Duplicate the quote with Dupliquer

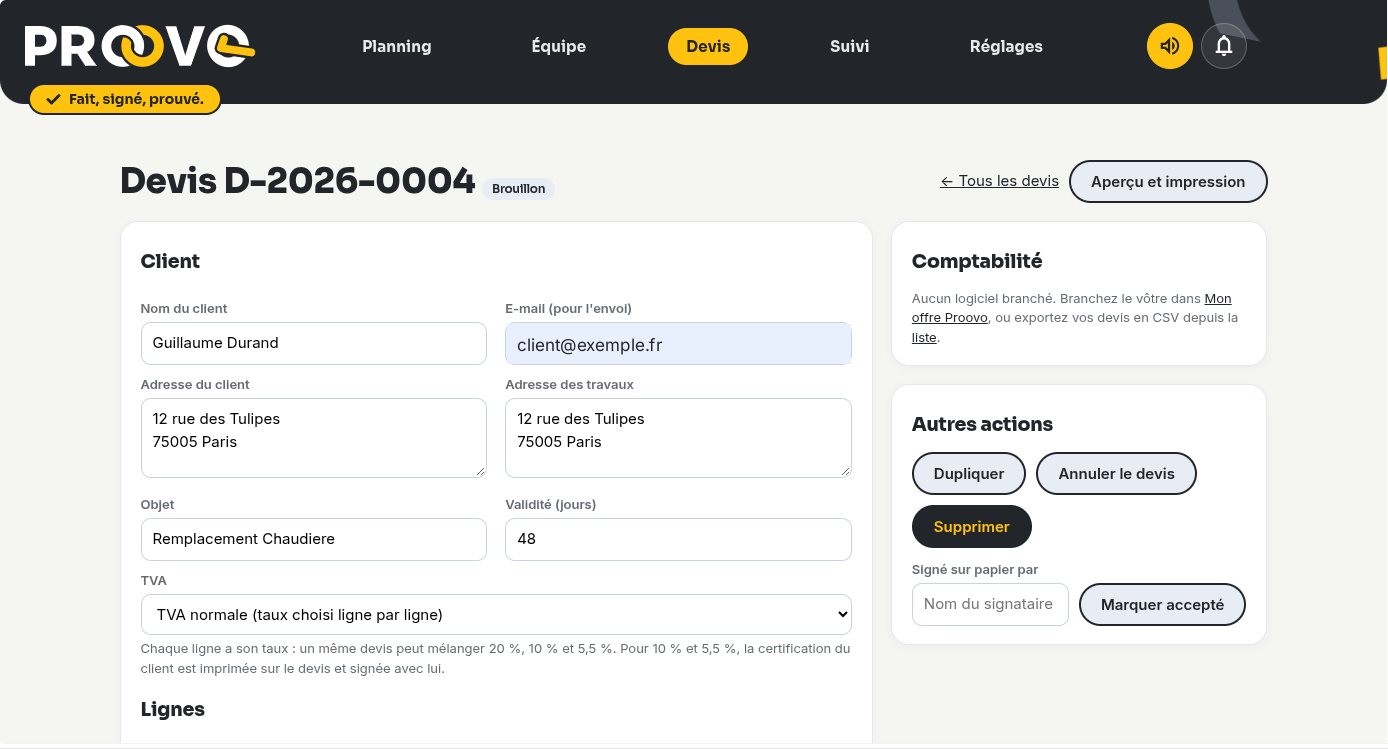point(969,473)
